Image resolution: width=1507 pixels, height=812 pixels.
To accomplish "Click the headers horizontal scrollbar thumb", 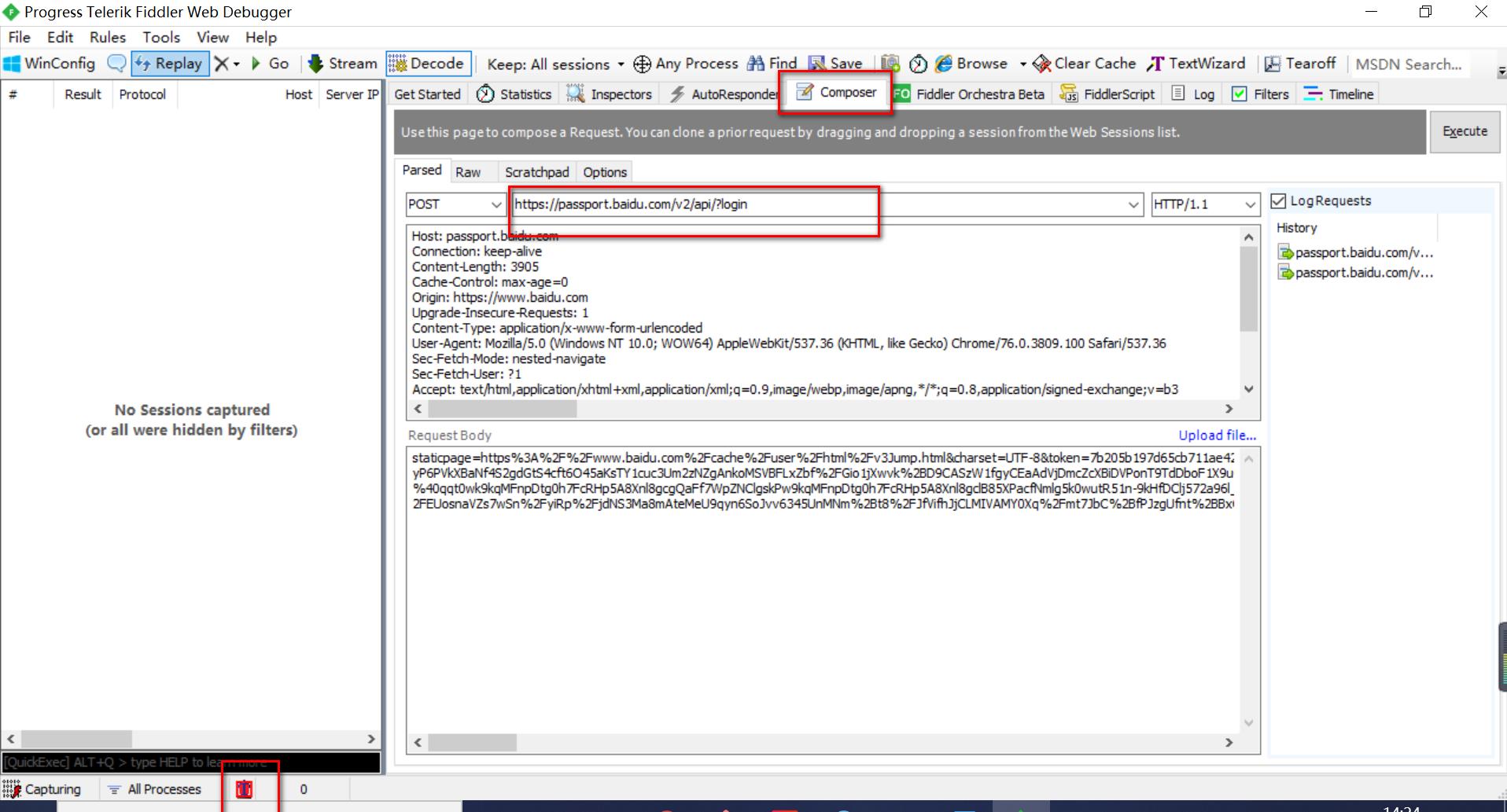I will click(x=502, y=409).
